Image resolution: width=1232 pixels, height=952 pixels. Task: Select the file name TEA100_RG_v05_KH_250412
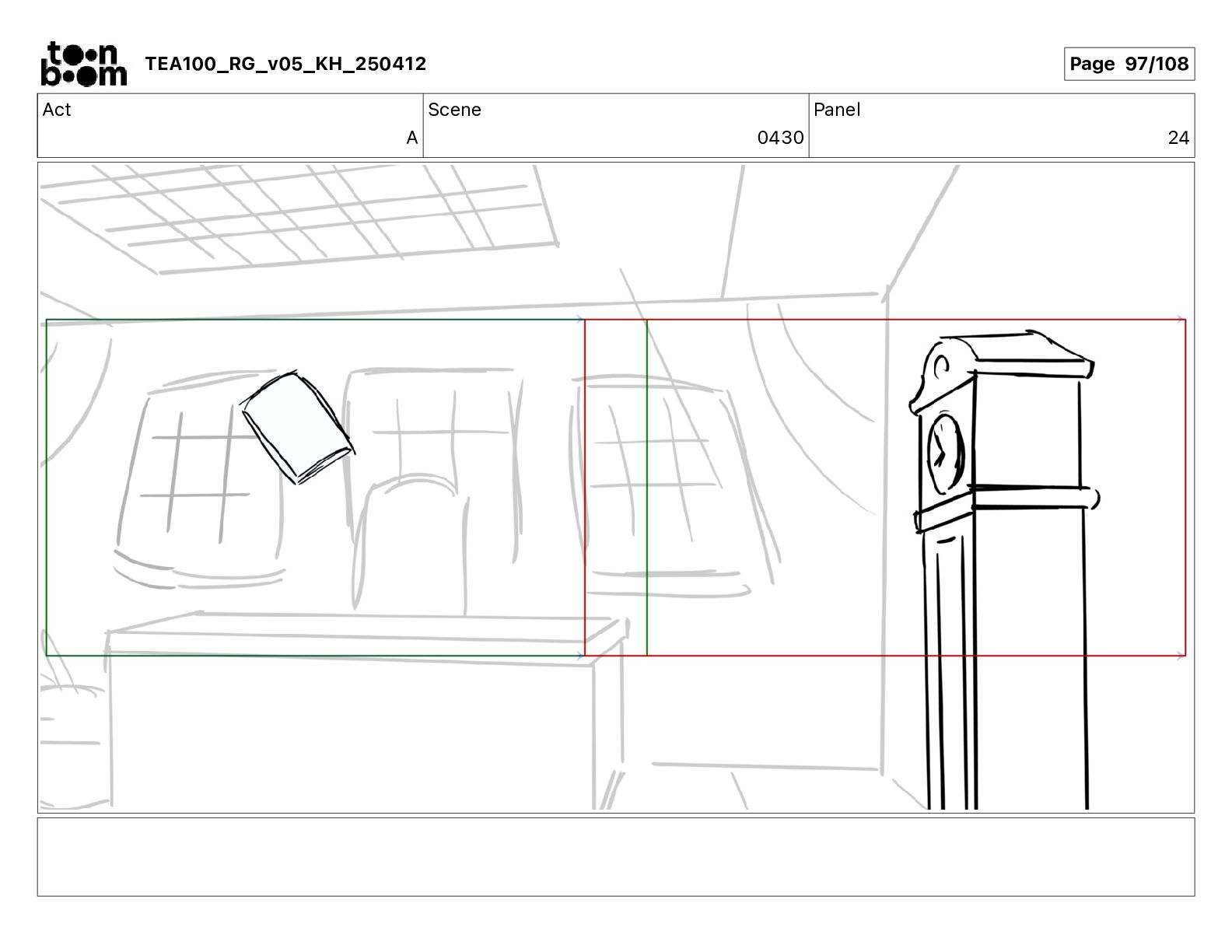(285, 64)
